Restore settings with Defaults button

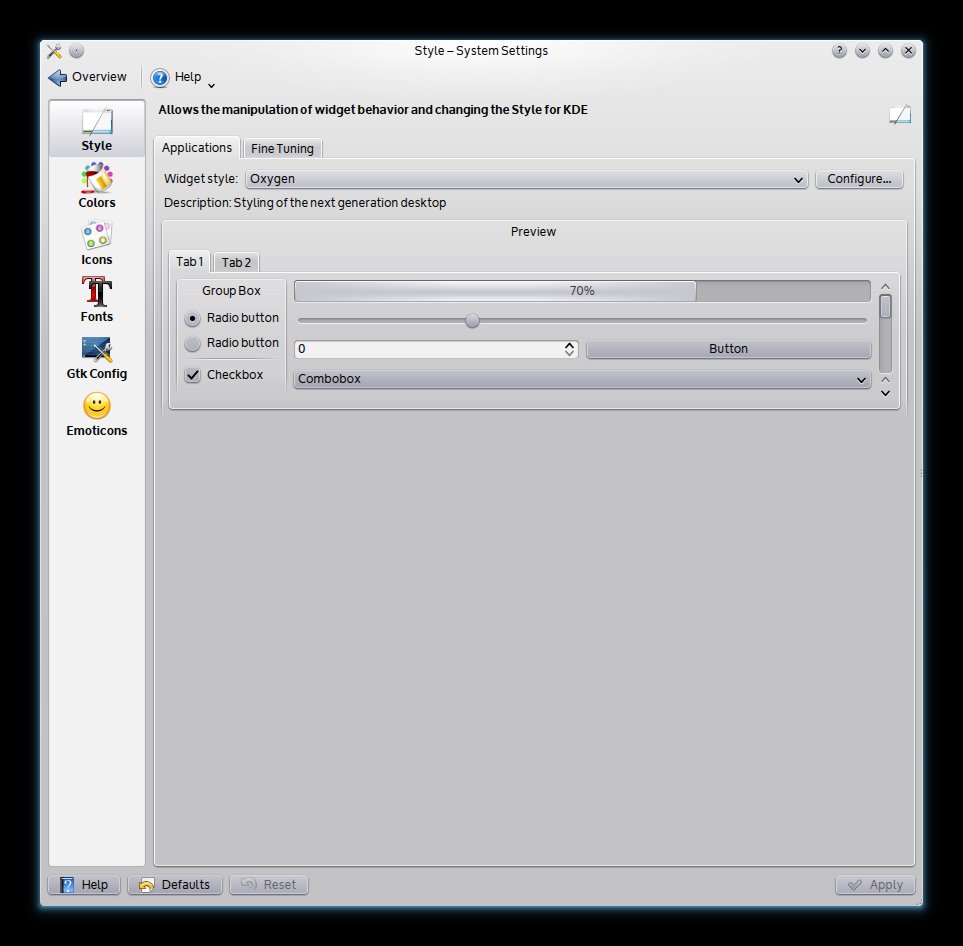click(x=174, y=885)
